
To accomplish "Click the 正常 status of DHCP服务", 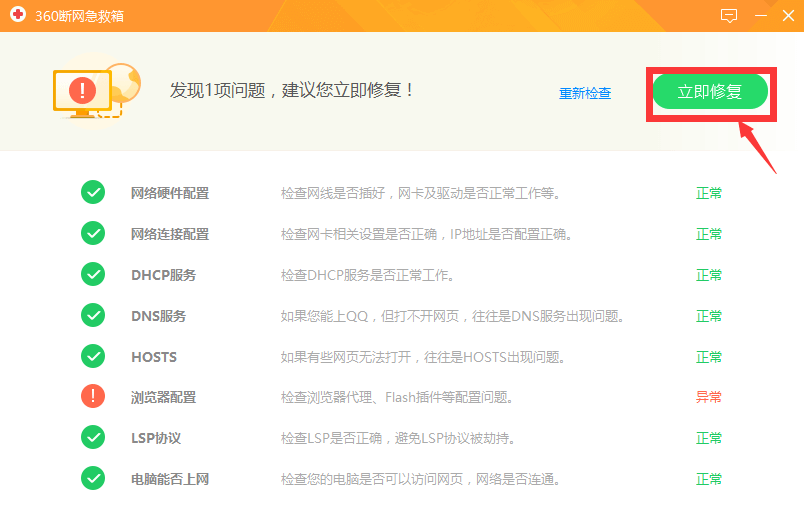I will coord(709,275).
